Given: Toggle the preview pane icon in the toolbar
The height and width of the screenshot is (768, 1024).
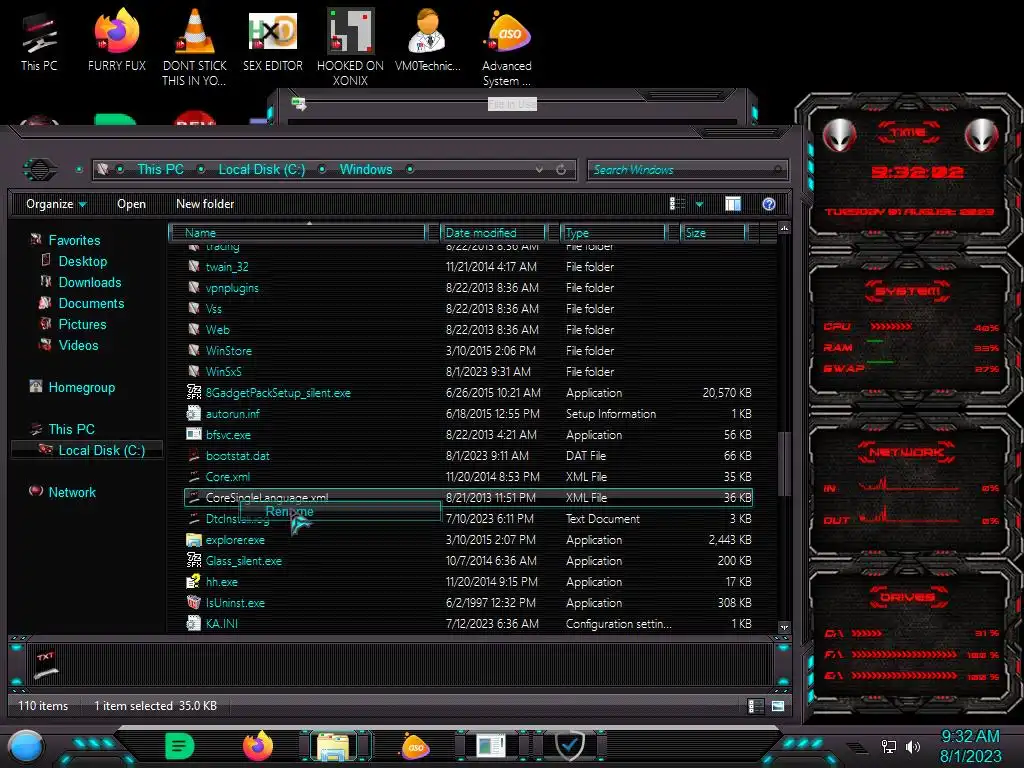Looking at the screenshot, I should coord(733,204).
